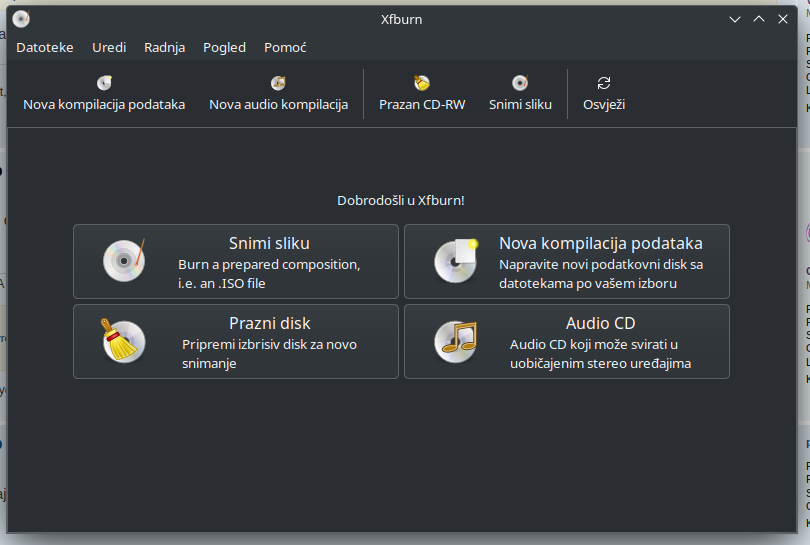Click the Xfburn window title text
Image resolution: width=810 pixels, height=545 pixels.
click(x=401, y=20)
